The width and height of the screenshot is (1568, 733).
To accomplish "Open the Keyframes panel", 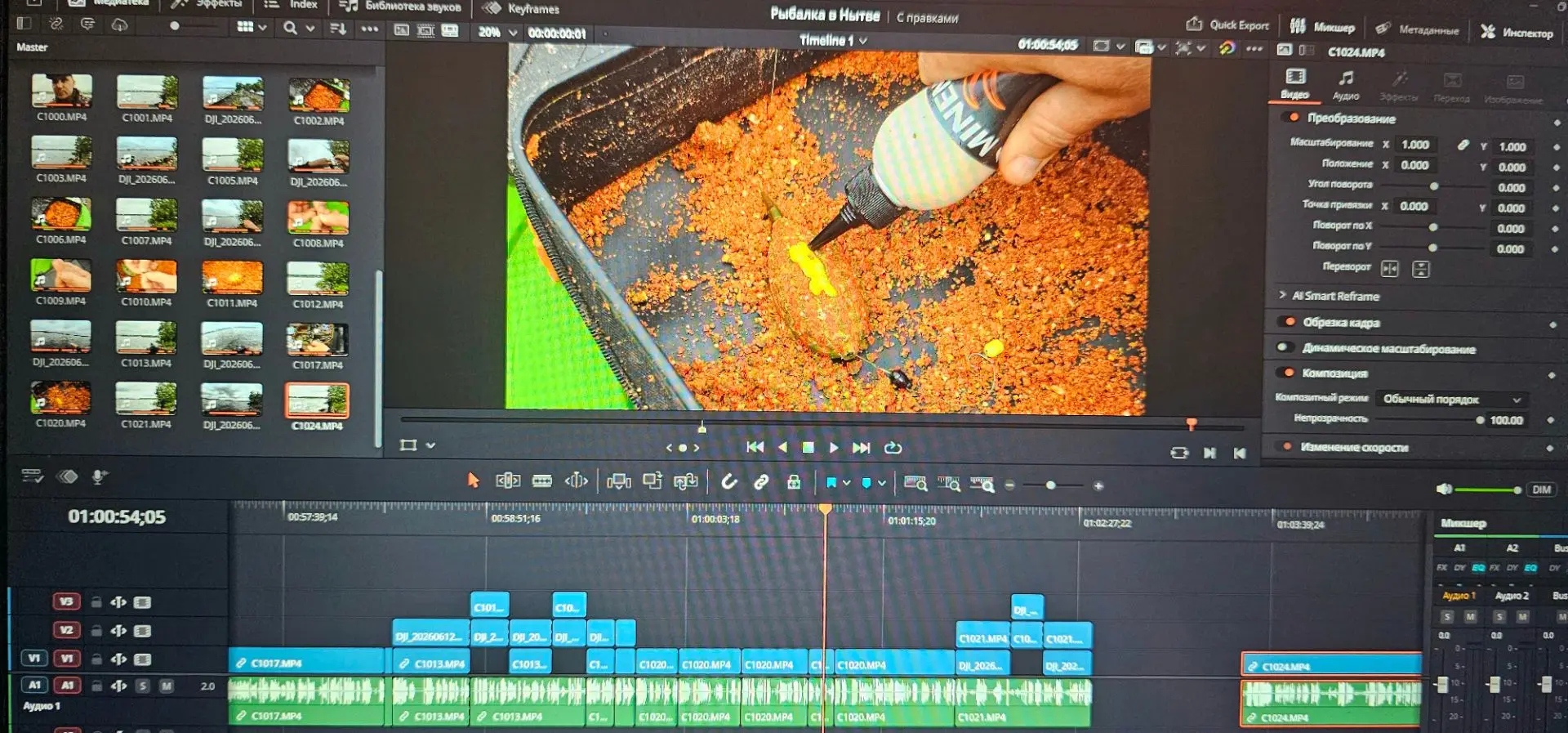I will tap(521, 8).
